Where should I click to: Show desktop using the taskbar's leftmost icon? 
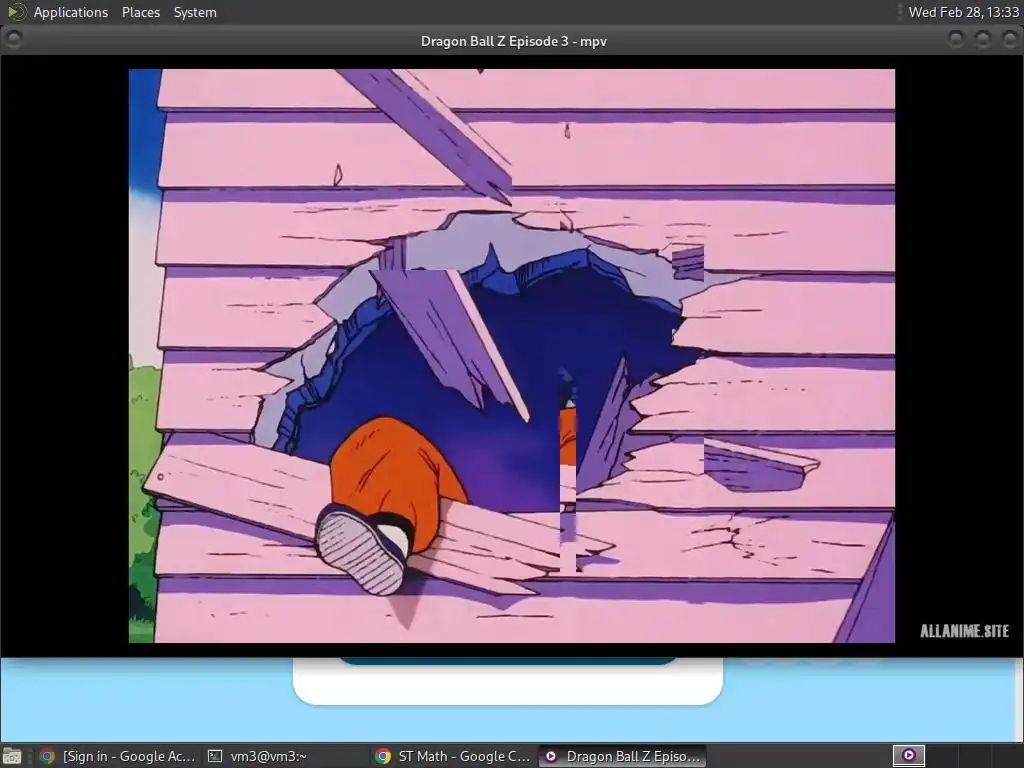(12, 756)
